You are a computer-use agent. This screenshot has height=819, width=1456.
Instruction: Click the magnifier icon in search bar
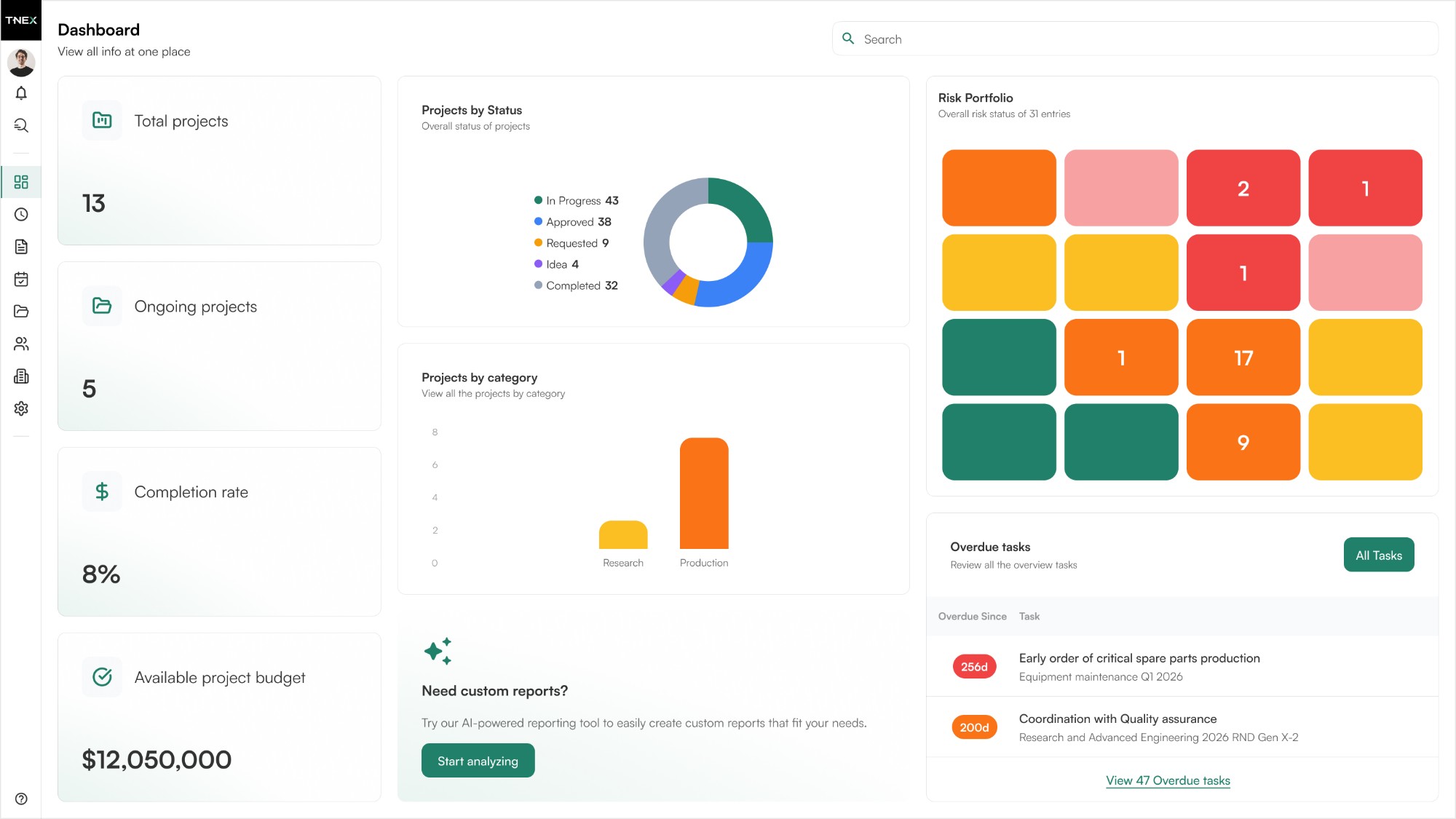(x=848, y=39)
